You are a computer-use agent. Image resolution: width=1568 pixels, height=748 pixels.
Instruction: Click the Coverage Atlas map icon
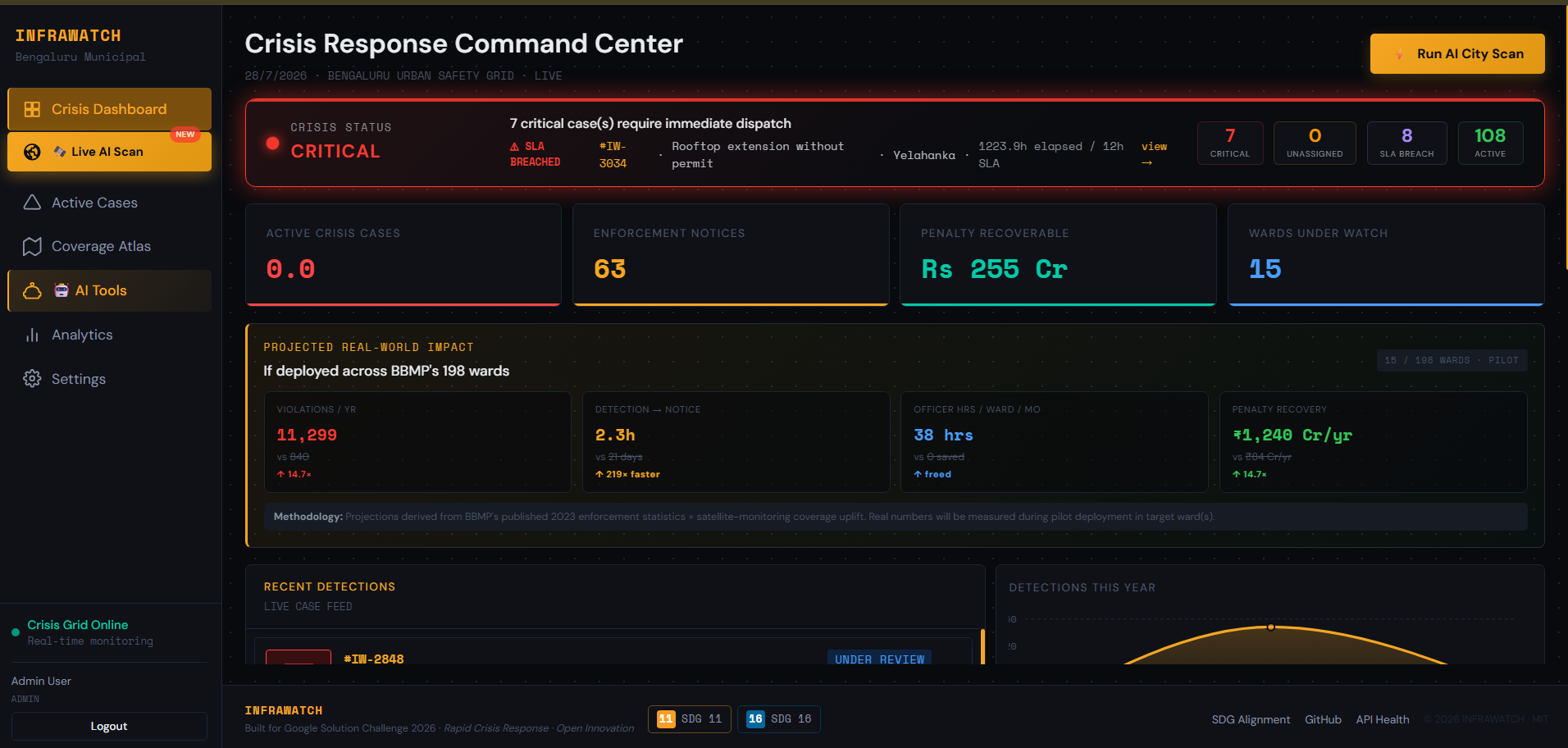[x=32, y=246]
